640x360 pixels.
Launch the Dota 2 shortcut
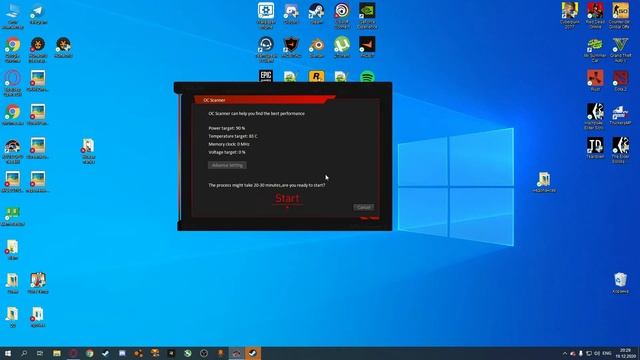click(620, 80)
